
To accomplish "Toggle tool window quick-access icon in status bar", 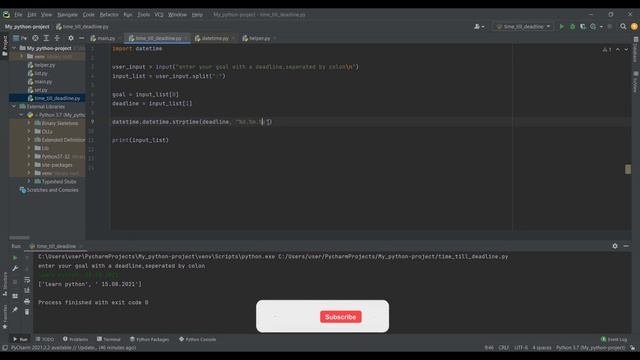I will click(4, 348).
